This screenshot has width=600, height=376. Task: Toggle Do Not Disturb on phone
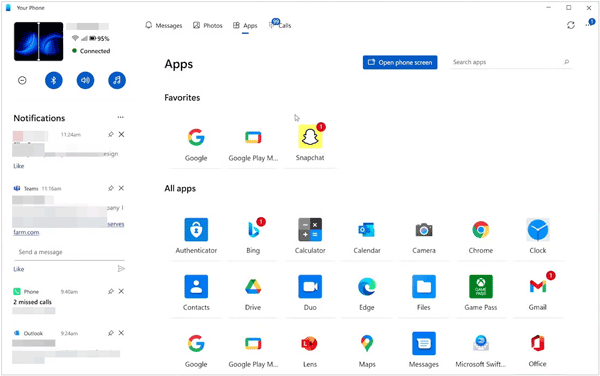click(x=22, y=80)
